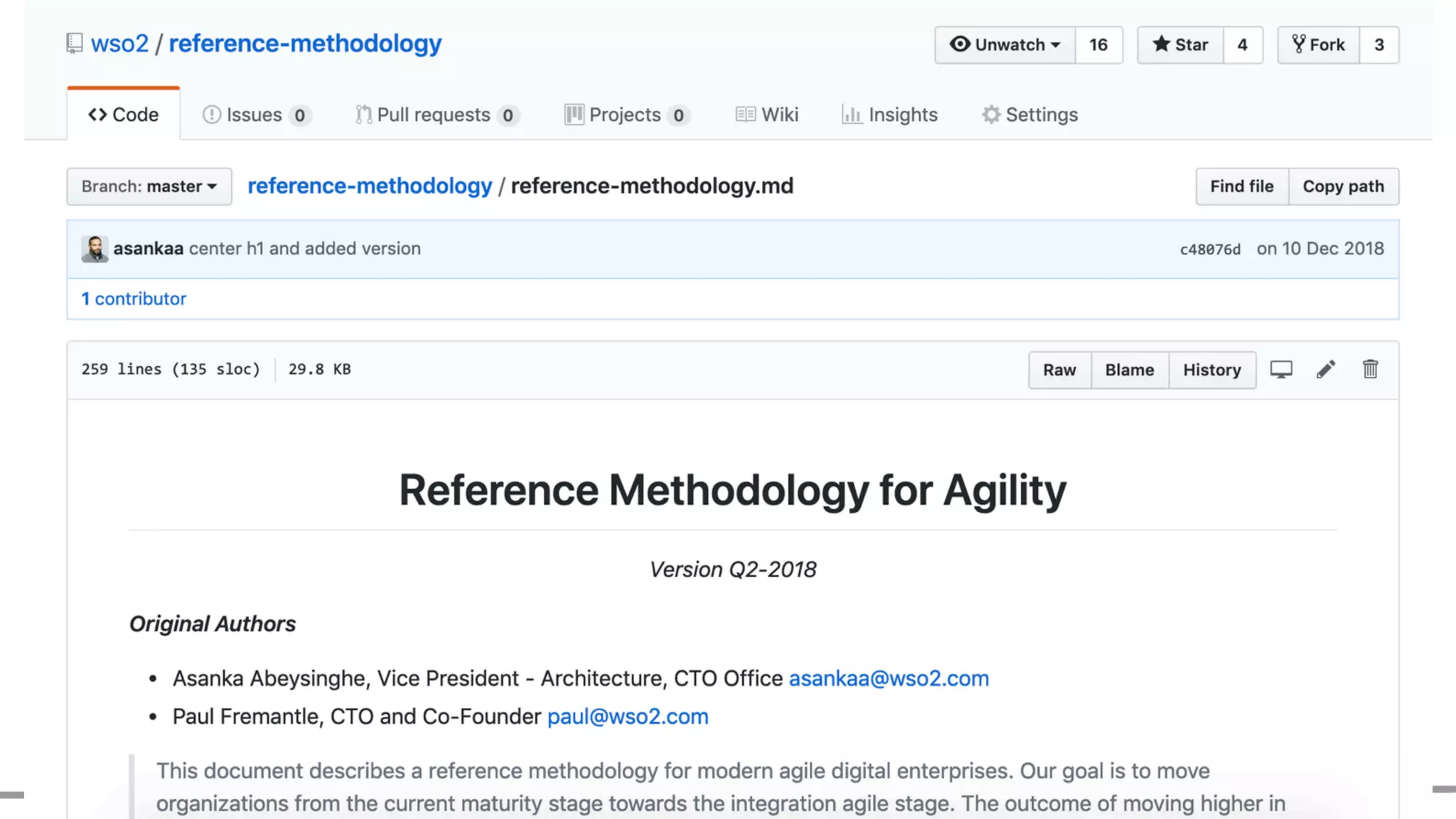Open the Insights tab
The height and width of the screenshot is (819, 1456).
890,114
